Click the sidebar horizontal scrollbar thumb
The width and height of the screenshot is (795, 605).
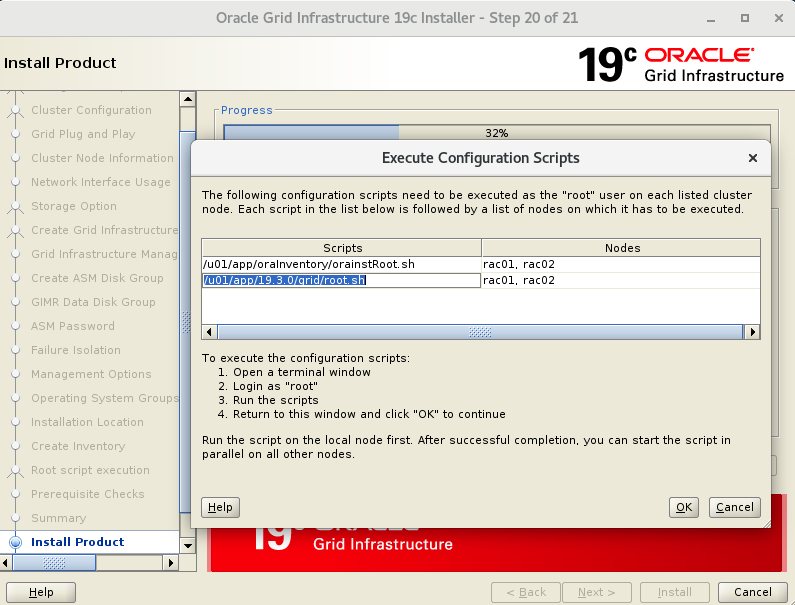pyautogui.click(x=54, y=563)
